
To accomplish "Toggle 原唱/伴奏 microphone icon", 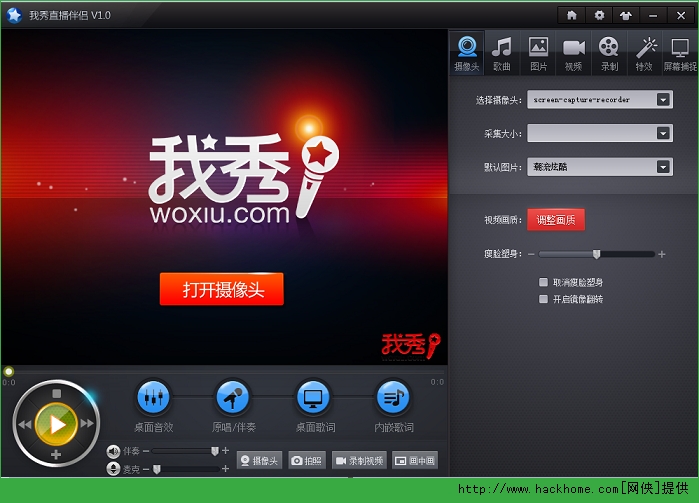I will pos(233,396).
